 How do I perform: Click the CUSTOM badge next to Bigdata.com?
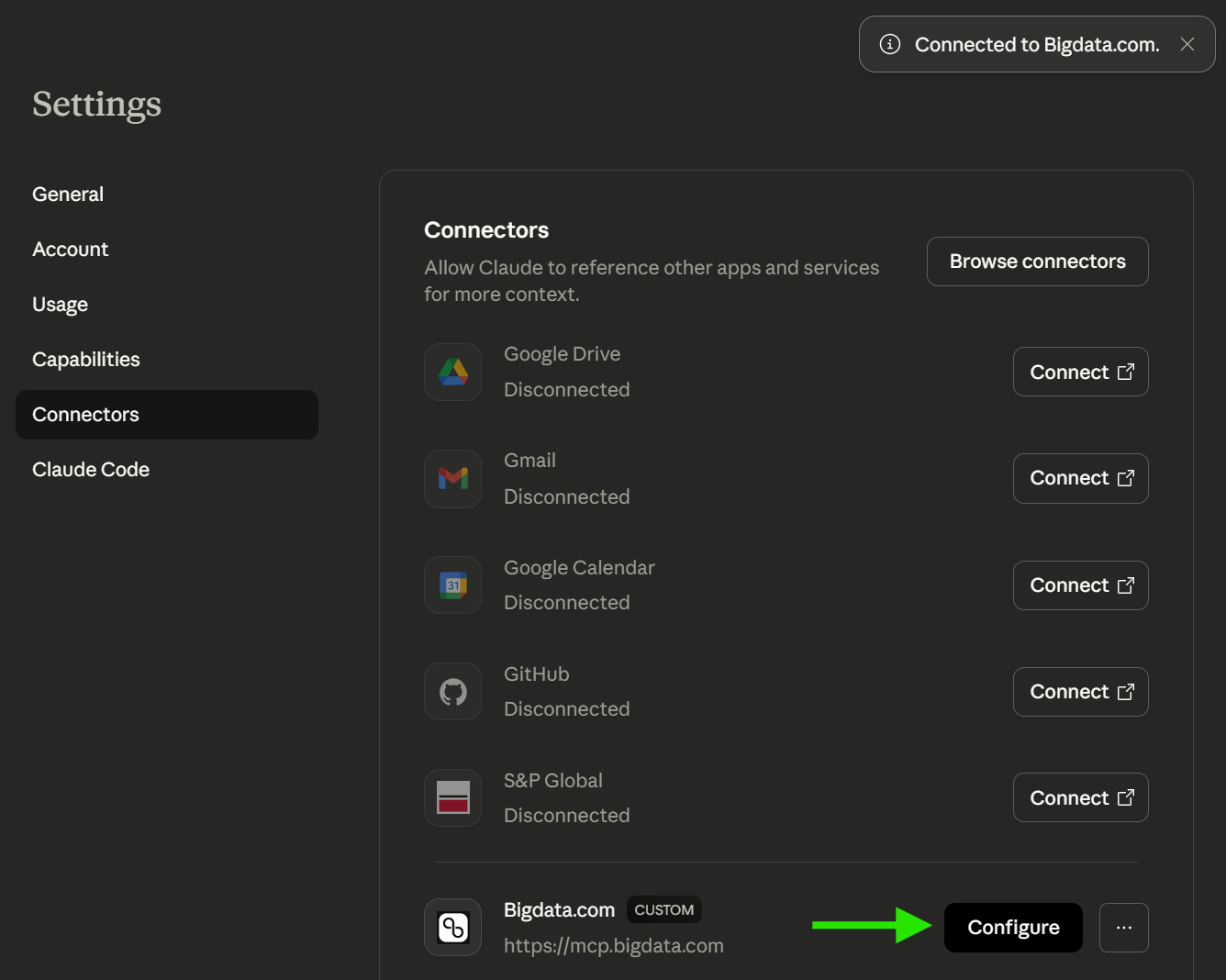pyautogui.click(x=664, y=909)
